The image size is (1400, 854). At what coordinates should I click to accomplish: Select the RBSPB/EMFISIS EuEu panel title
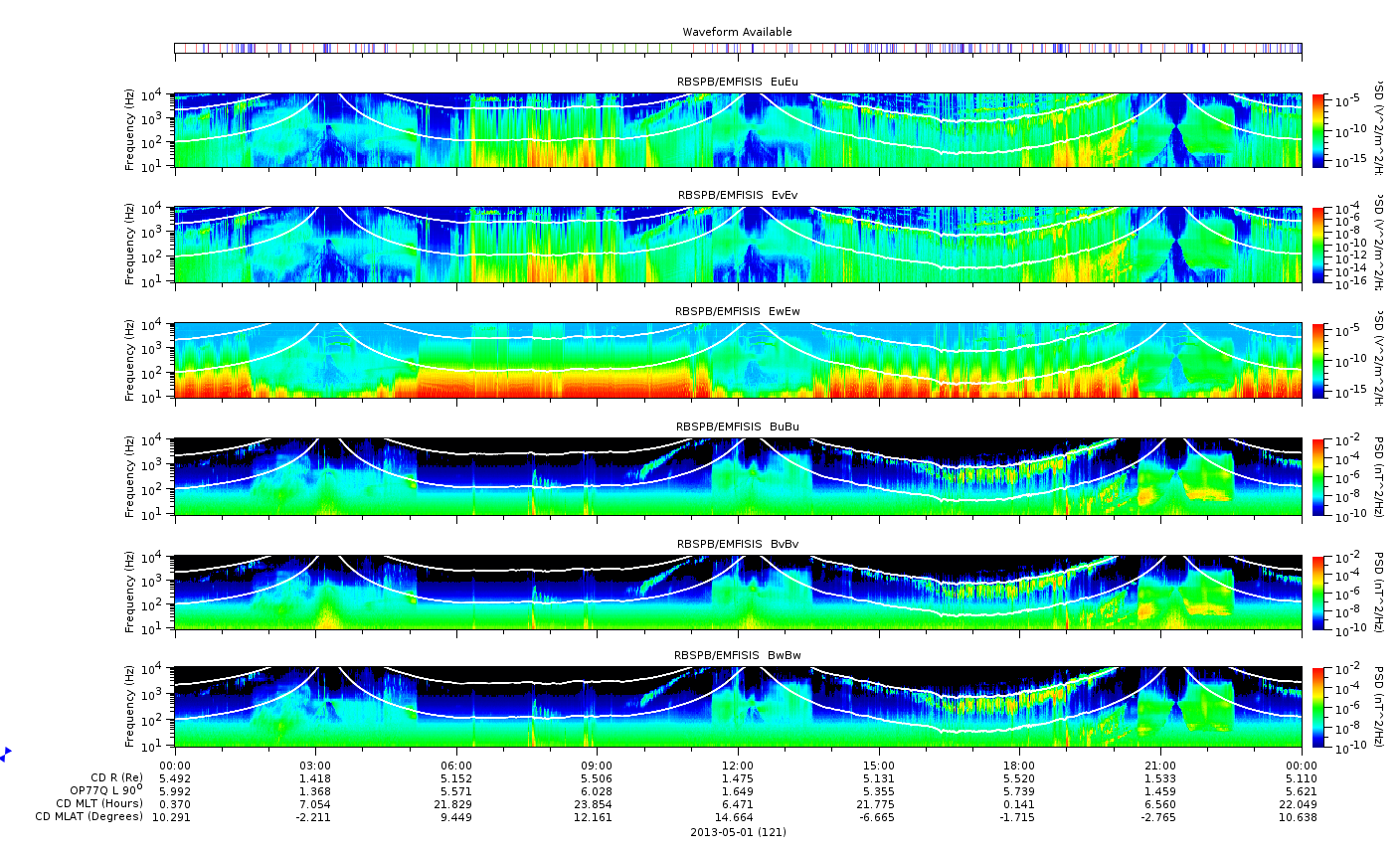click(x=737, y=82)
